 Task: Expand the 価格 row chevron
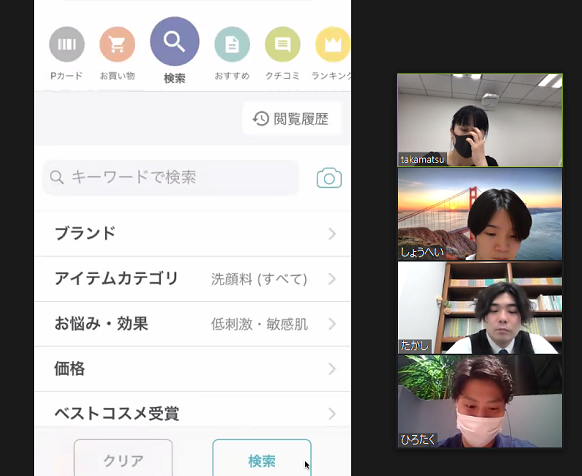tap(332, 369)
